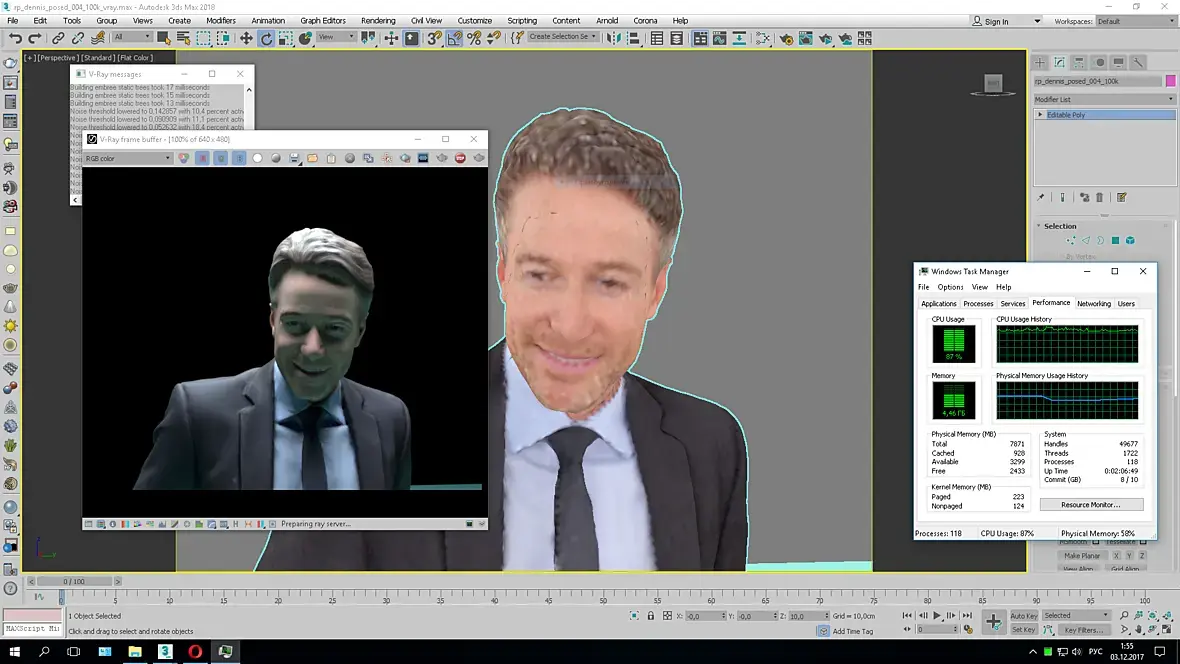This screenshot has height=664, width=1180.
Task: Toggle the Percent Snap button
Action: (x=474, y=38)
